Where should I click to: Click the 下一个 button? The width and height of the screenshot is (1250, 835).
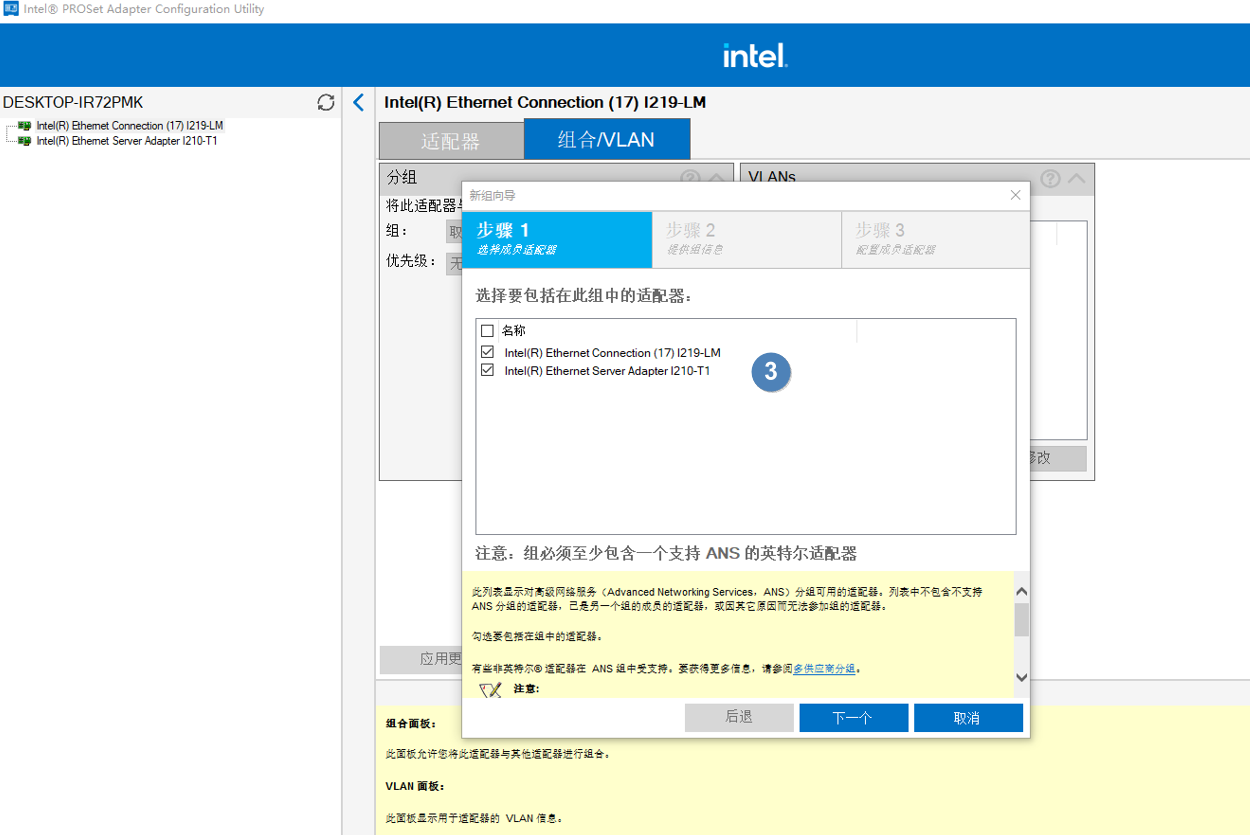tap(854, 718)
